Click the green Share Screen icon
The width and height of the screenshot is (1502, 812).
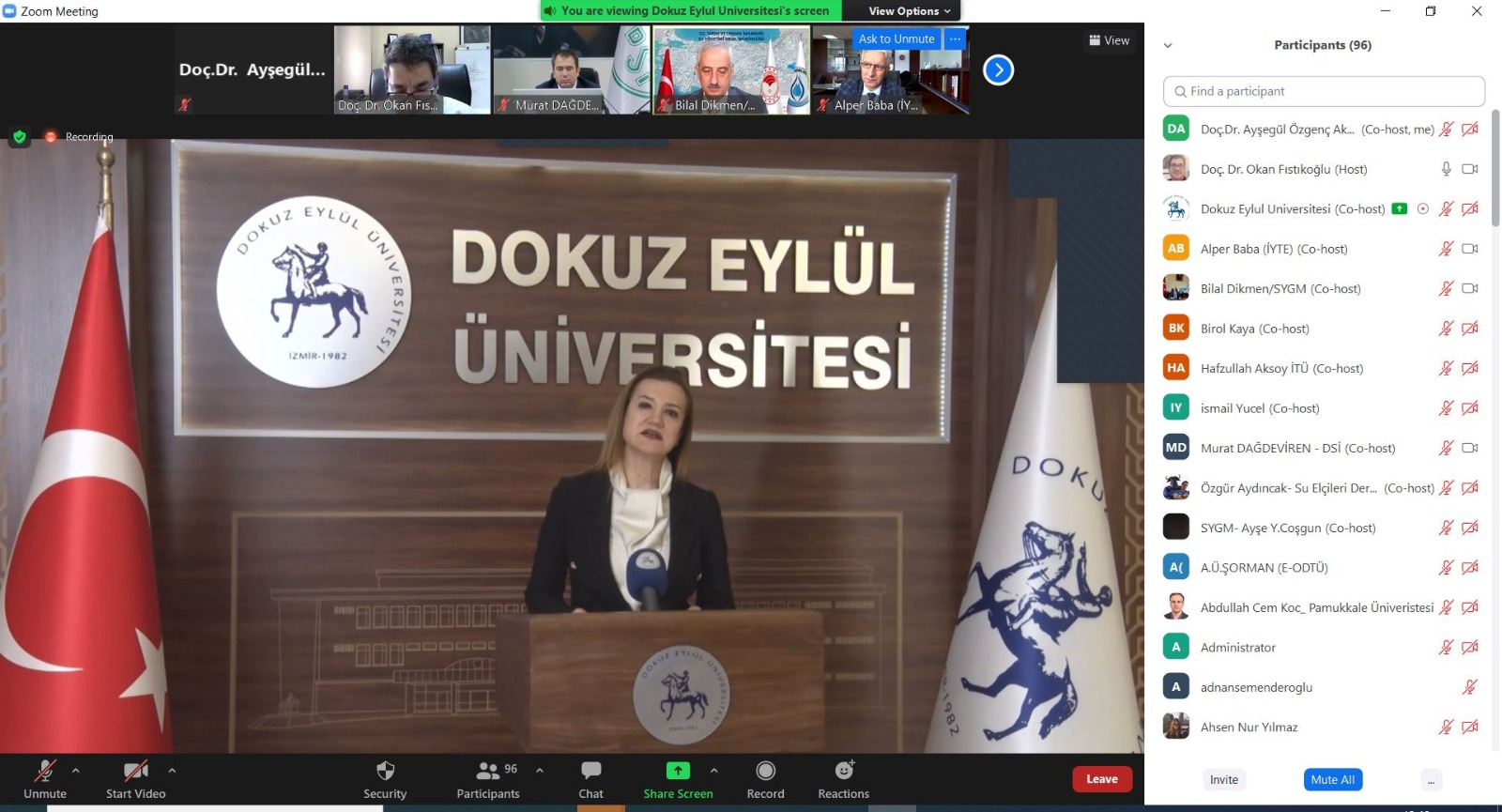pos(678,771)
